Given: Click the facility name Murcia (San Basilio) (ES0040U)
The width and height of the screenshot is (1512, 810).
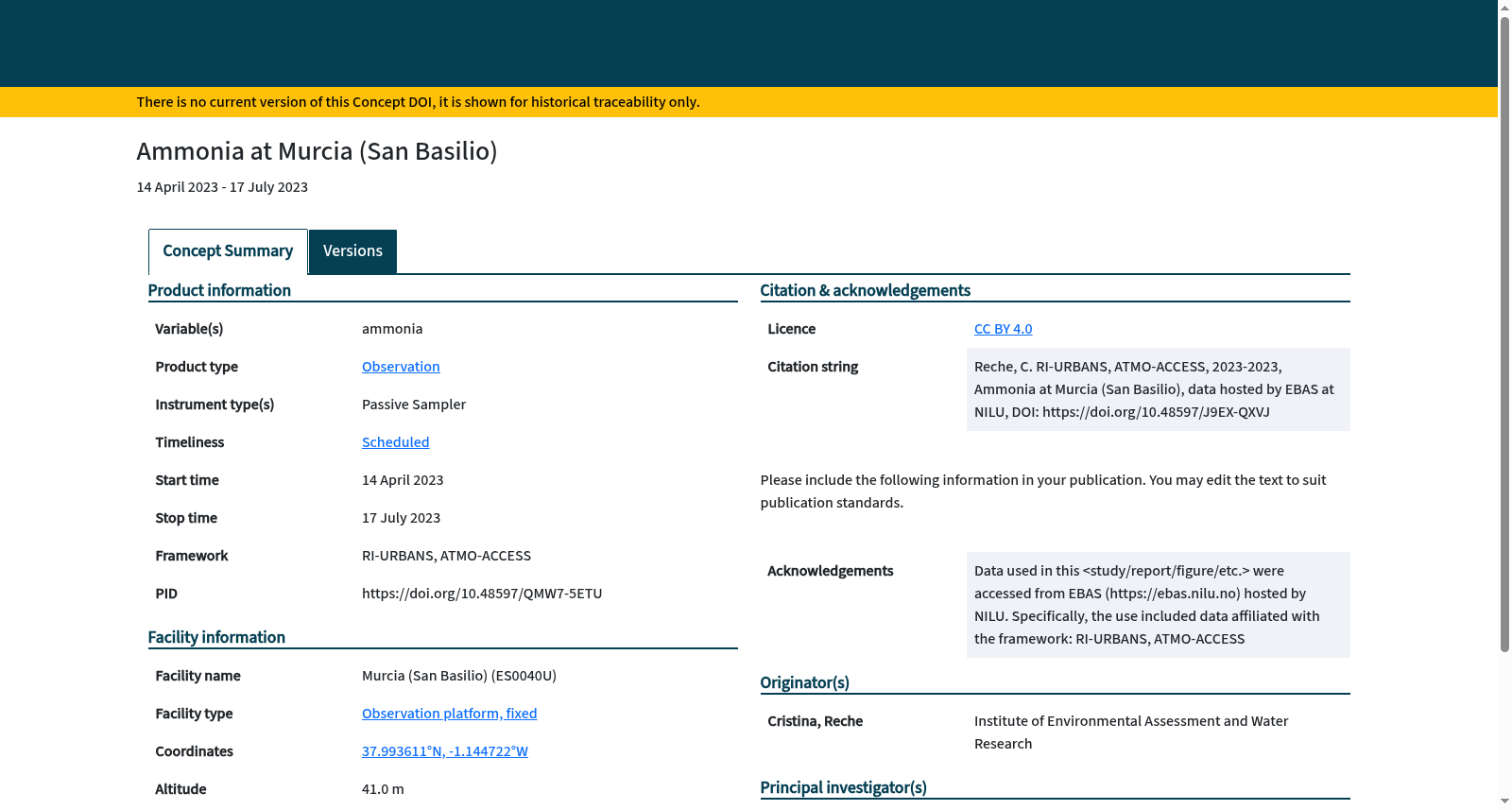Looking at the screenshot, I should (x=459, y=676).
